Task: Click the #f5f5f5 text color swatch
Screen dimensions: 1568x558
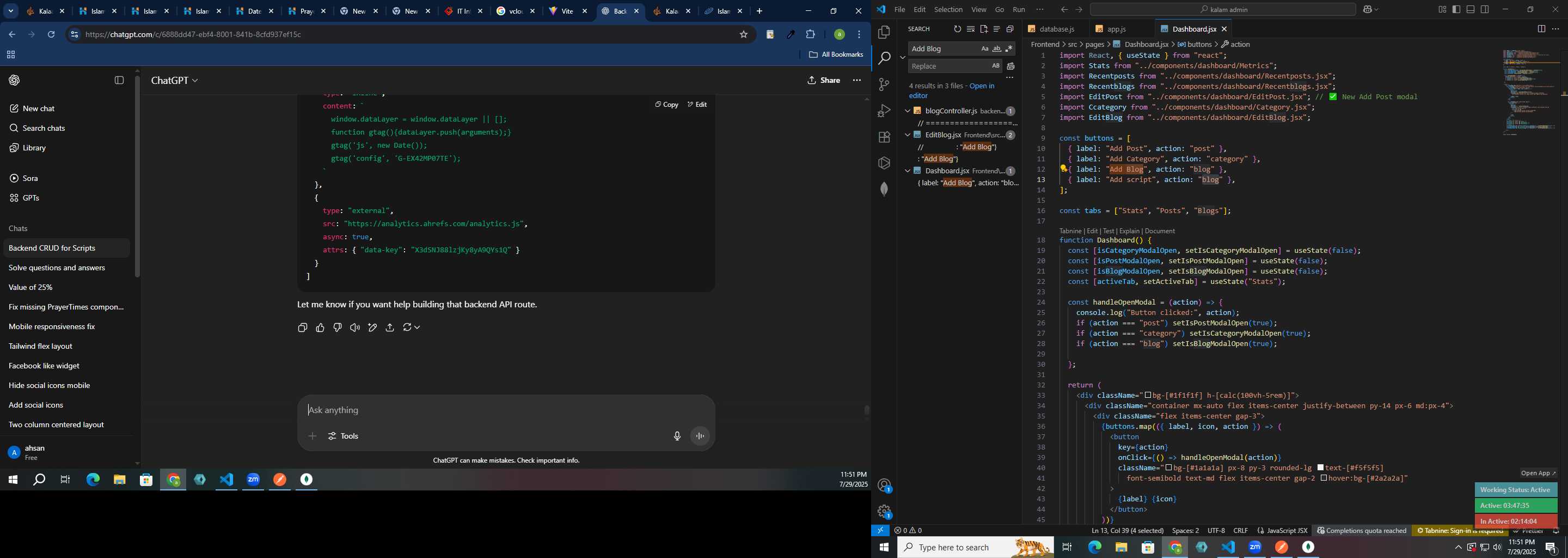Action: (1320, 468)
